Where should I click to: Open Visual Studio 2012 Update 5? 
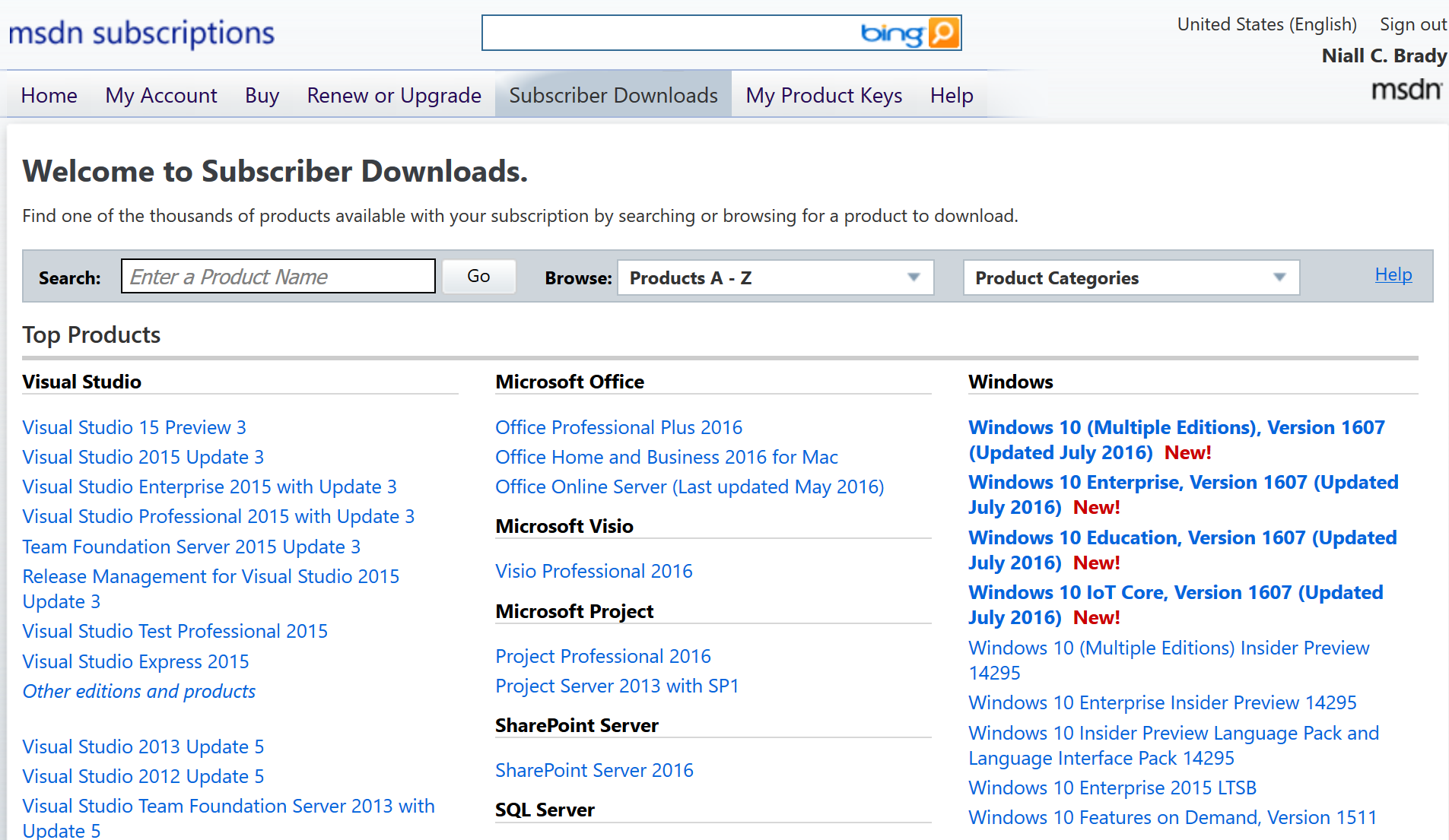point(143,776)
